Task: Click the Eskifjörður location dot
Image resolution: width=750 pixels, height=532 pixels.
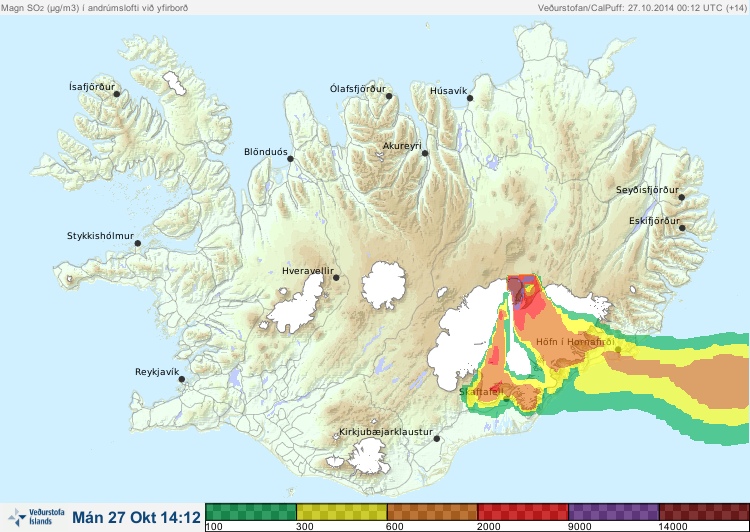Action: tap(682, 228)
